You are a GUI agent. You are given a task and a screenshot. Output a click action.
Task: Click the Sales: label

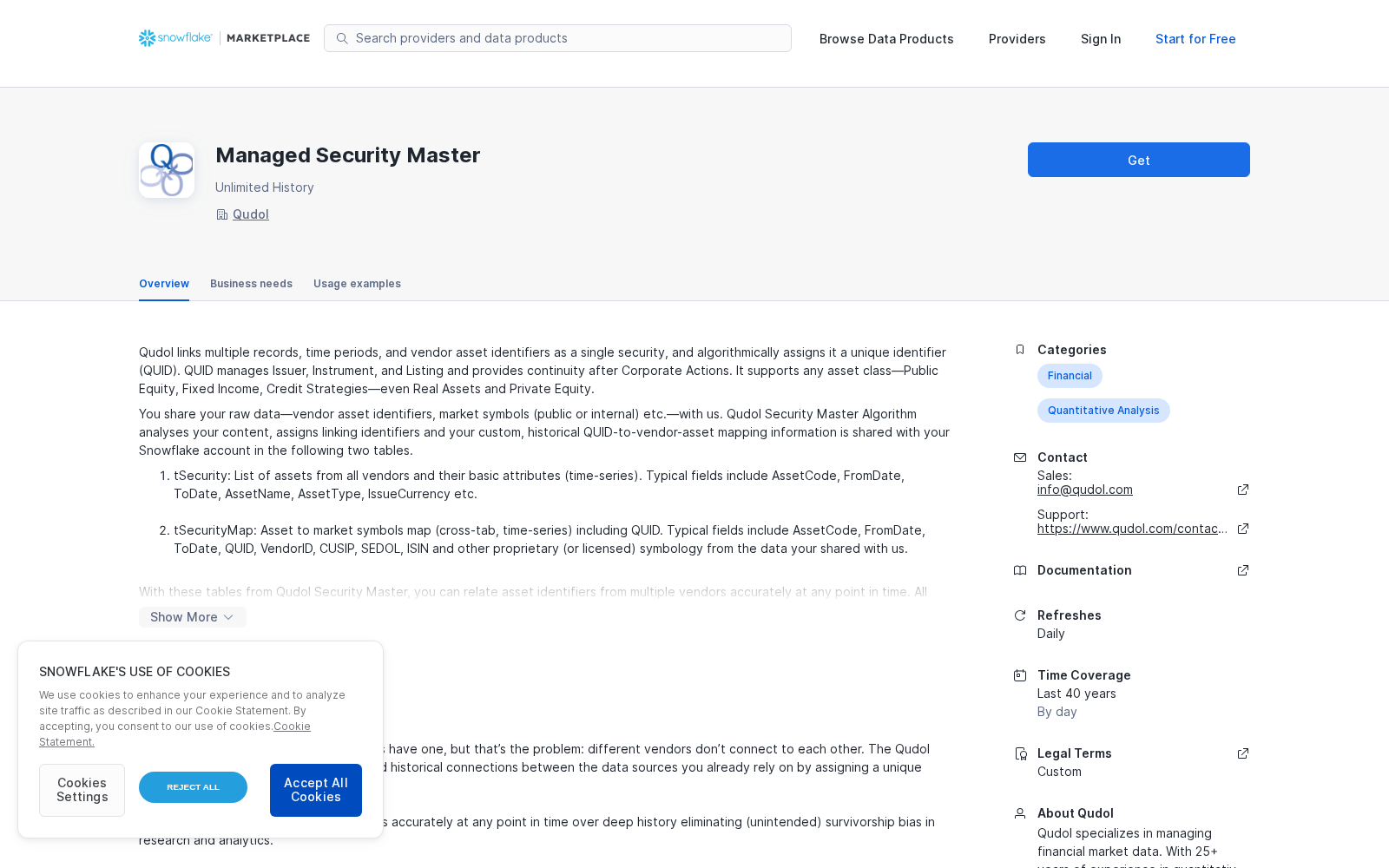(x=1055, y=476)
